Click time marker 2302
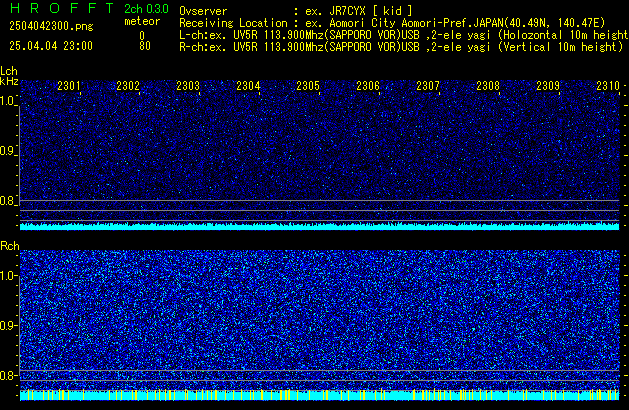This screenshot has height=410, width=629. [128, 86]
